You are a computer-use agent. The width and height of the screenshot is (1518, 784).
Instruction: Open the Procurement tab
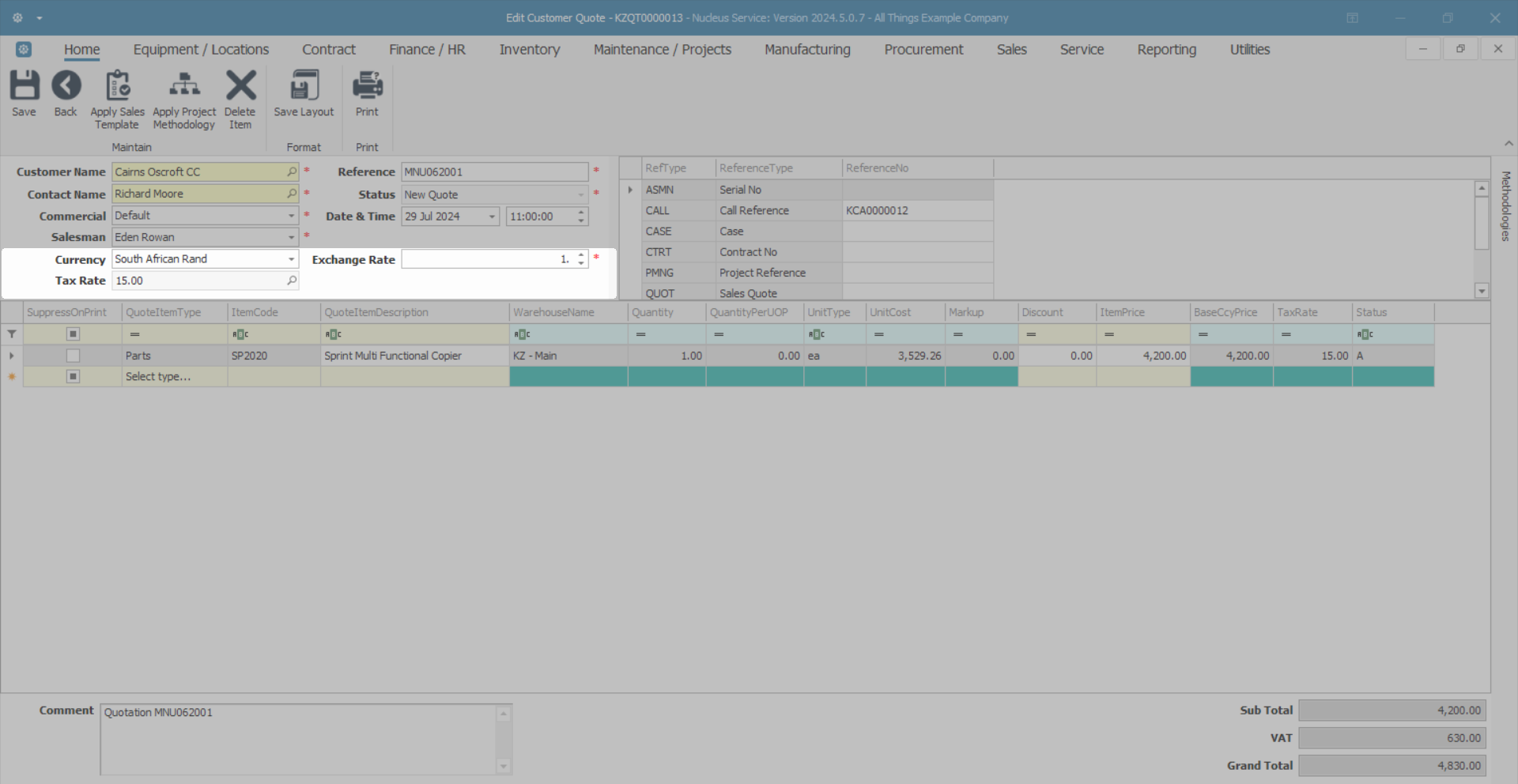(x=923, y=49)
